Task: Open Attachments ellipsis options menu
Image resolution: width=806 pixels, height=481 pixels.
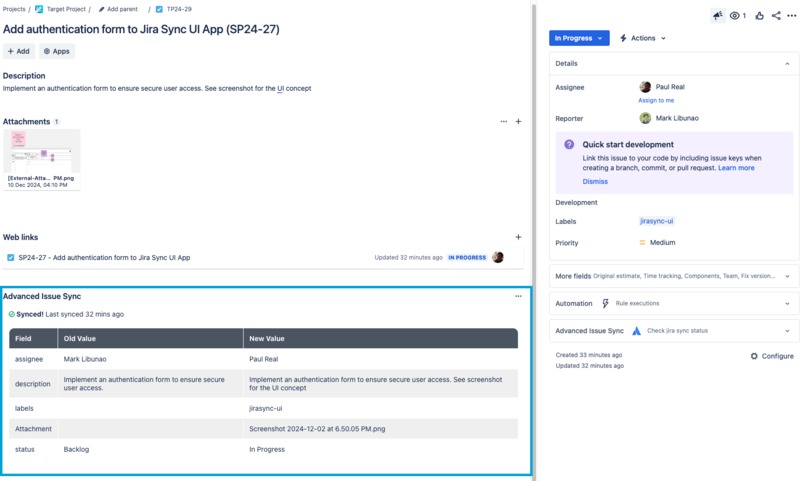Action: click(504, 122)
